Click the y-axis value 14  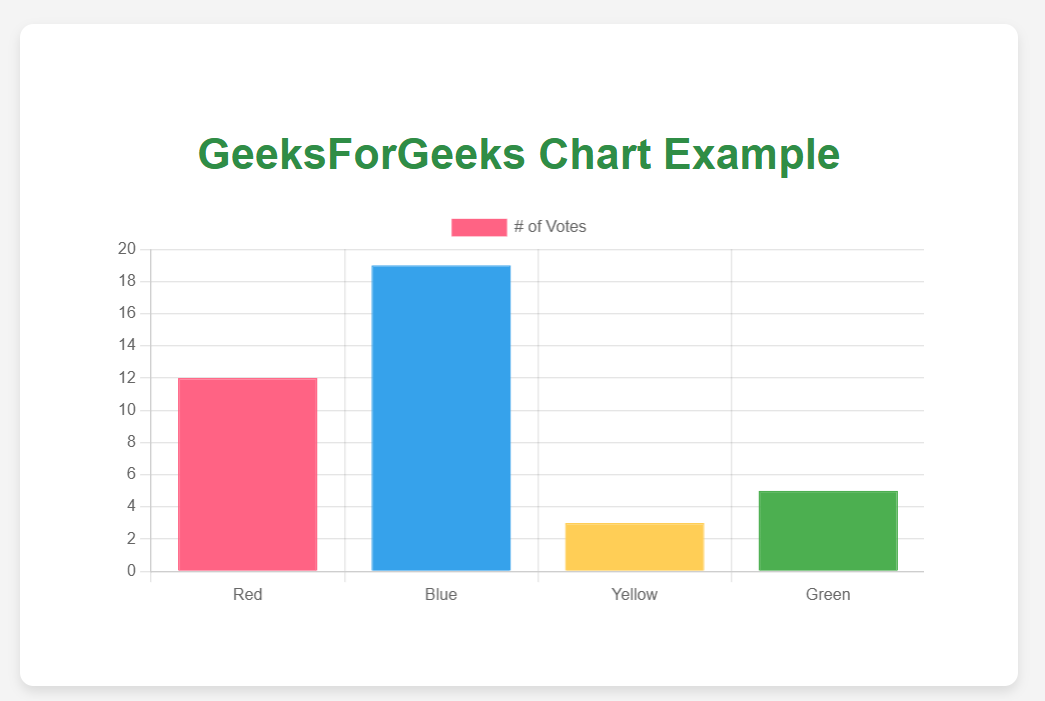pos(127,346)
